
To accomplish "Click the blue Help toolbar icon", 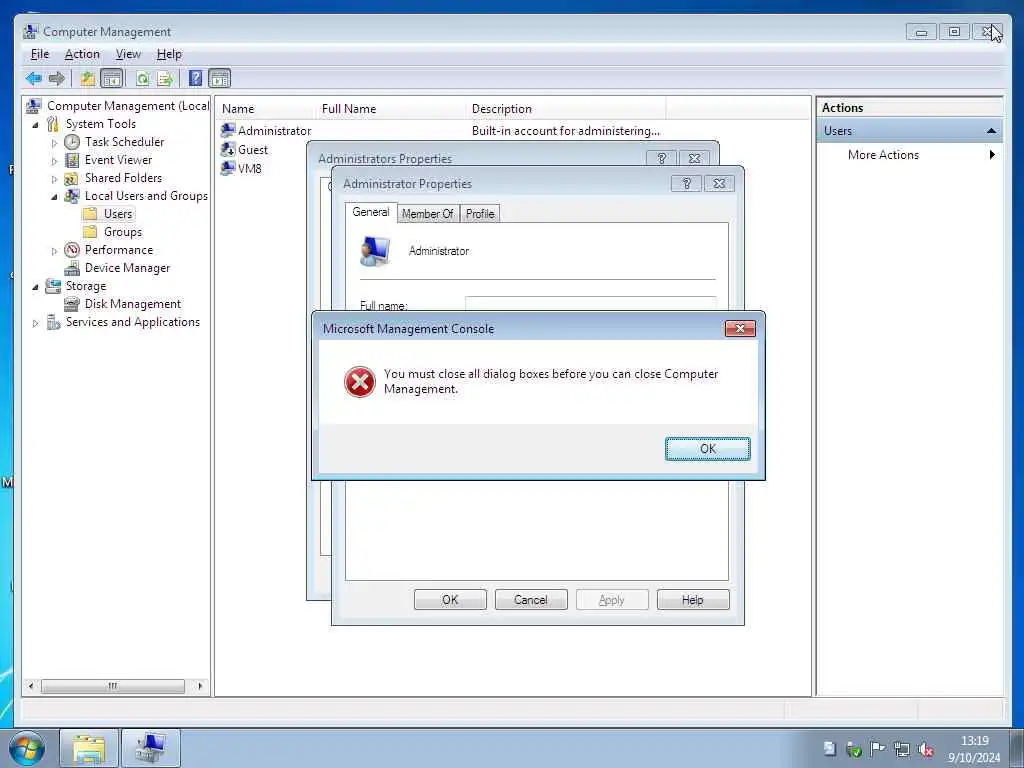I will click(195, 78).
